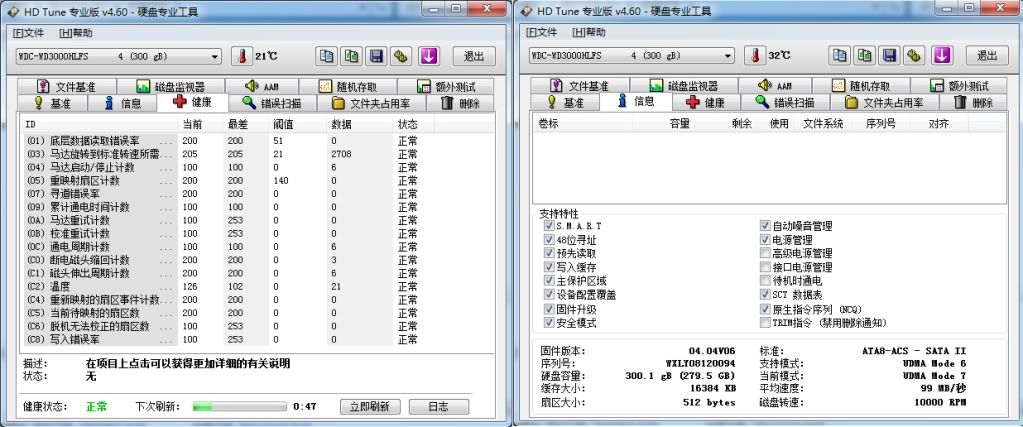This screenshot has width=1023, height=427.
Task: Click the 日志 button
Action: tap(438, 407)
